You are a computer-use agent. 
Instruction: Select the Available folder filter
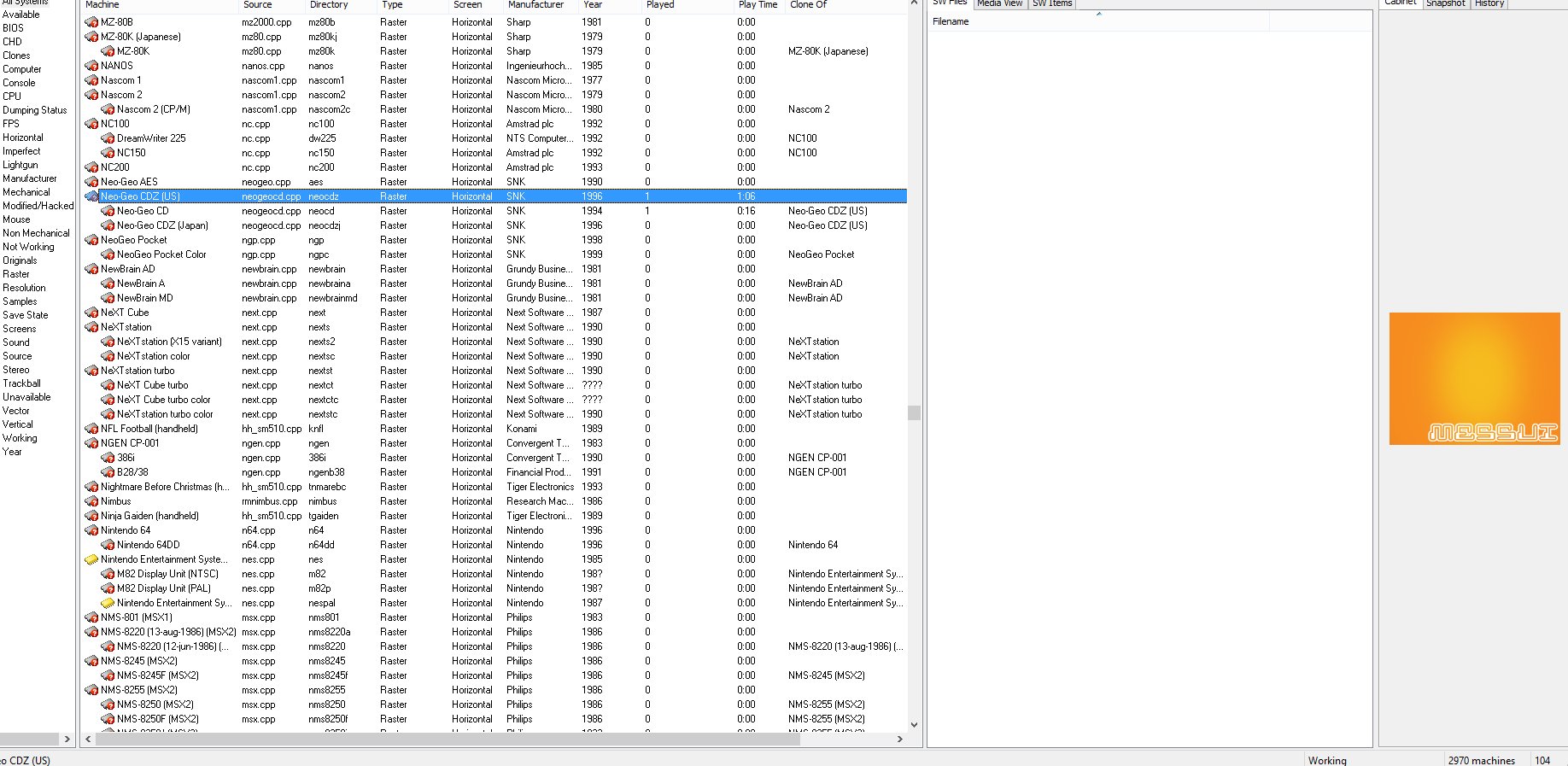click(21, 15)
